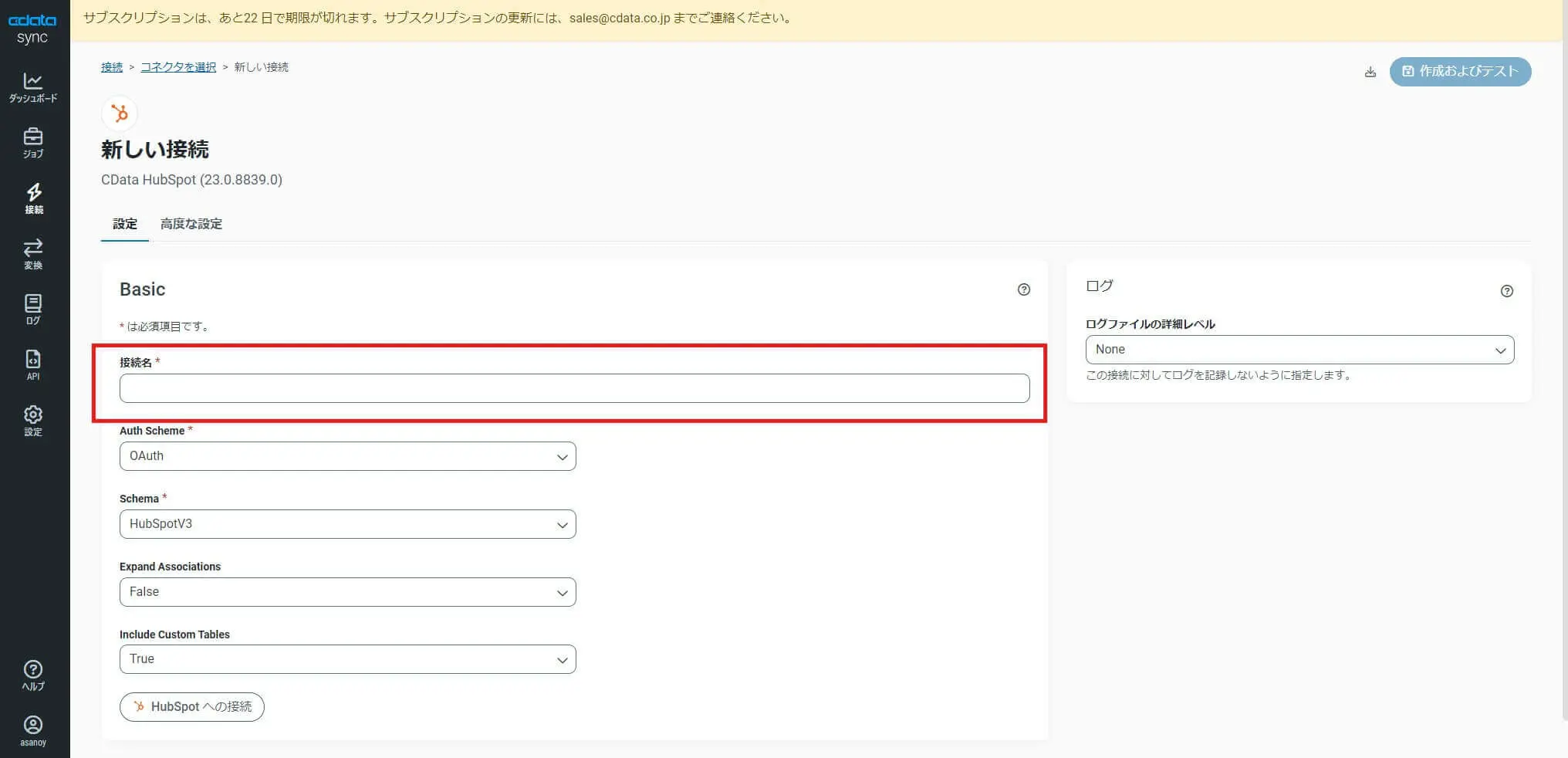Open the ログファイルの詳細レベル dropdown
This screenshot has height=758, width=1568.
1299,350
